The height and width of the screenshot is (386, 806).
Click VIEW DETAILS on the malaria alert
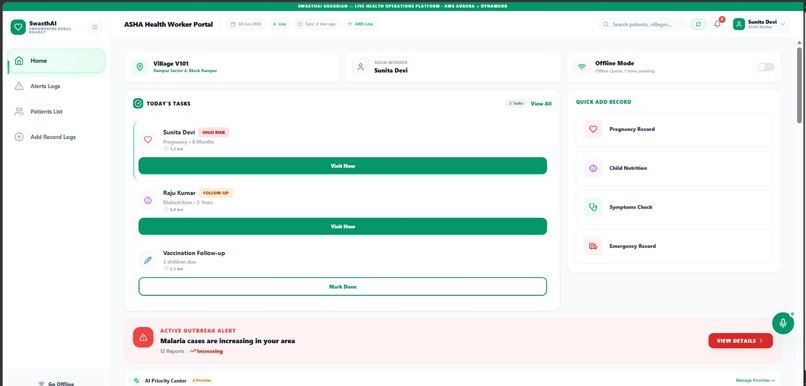pyautogui.click(x=740, y=341)
